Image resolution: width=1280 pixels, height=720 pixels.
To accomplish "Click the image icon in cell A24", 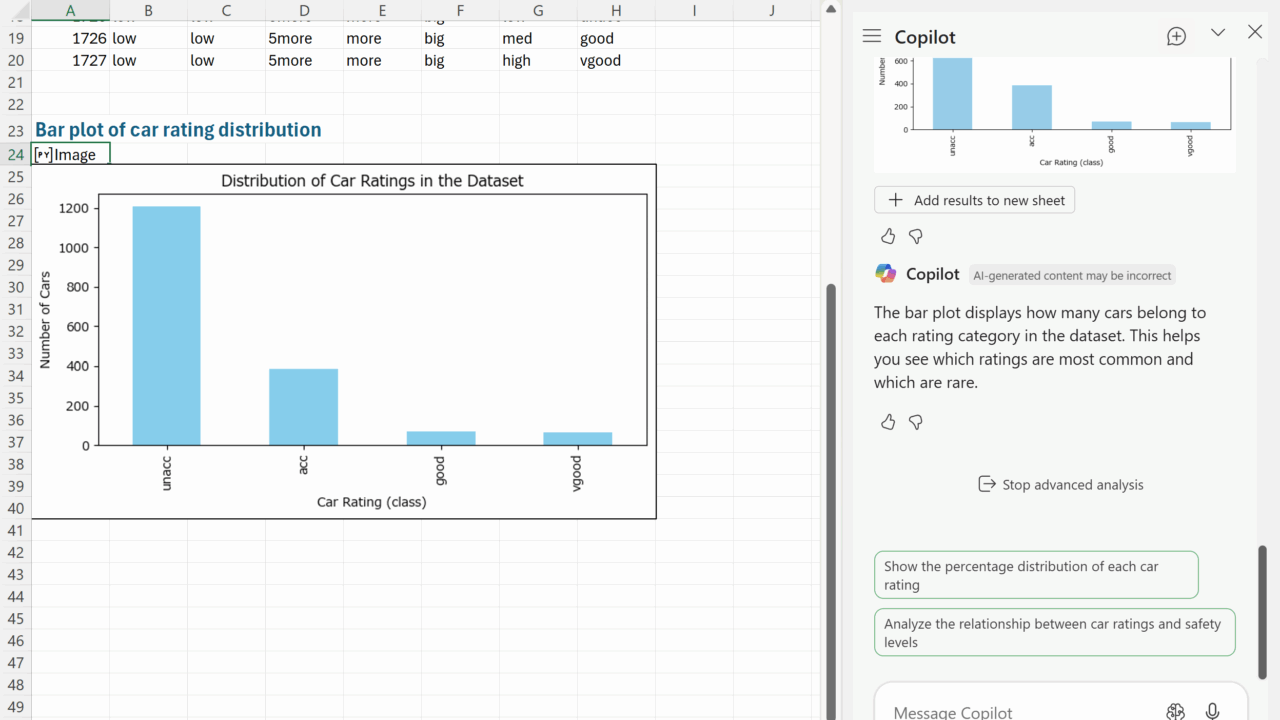I will click(x=43, y=155).
